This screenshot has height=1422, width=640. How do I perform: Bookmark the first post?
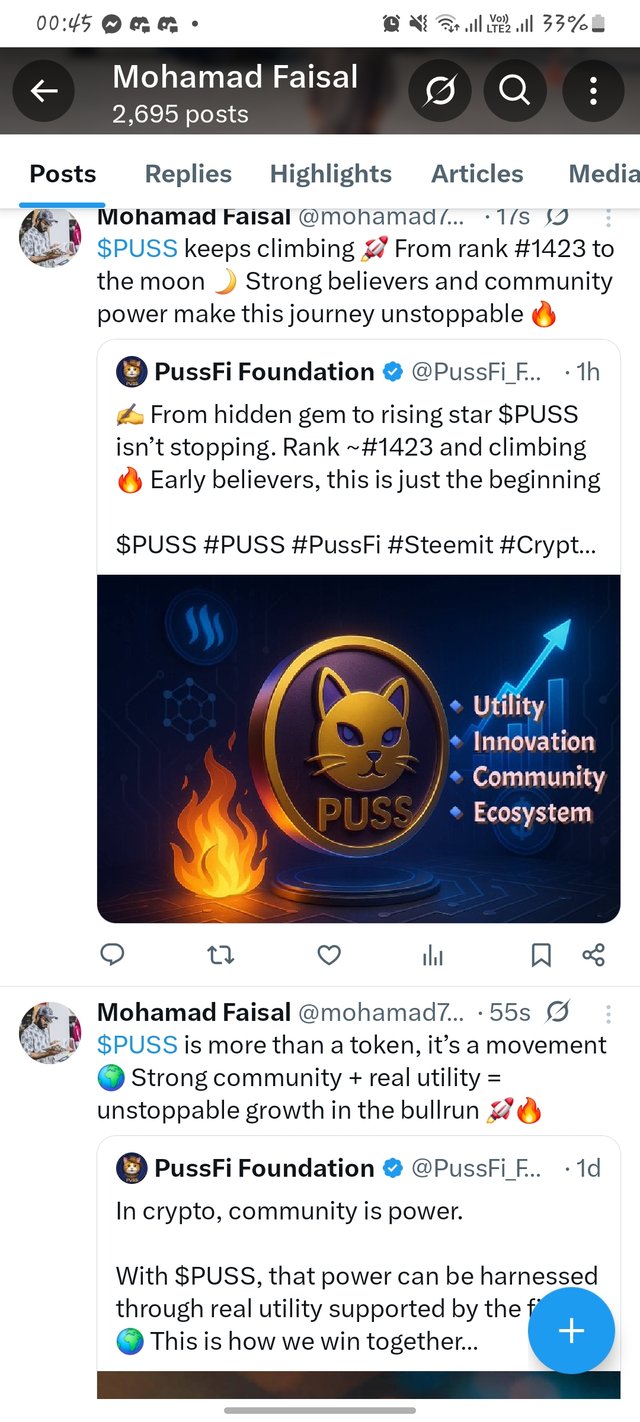coord(541,955)
